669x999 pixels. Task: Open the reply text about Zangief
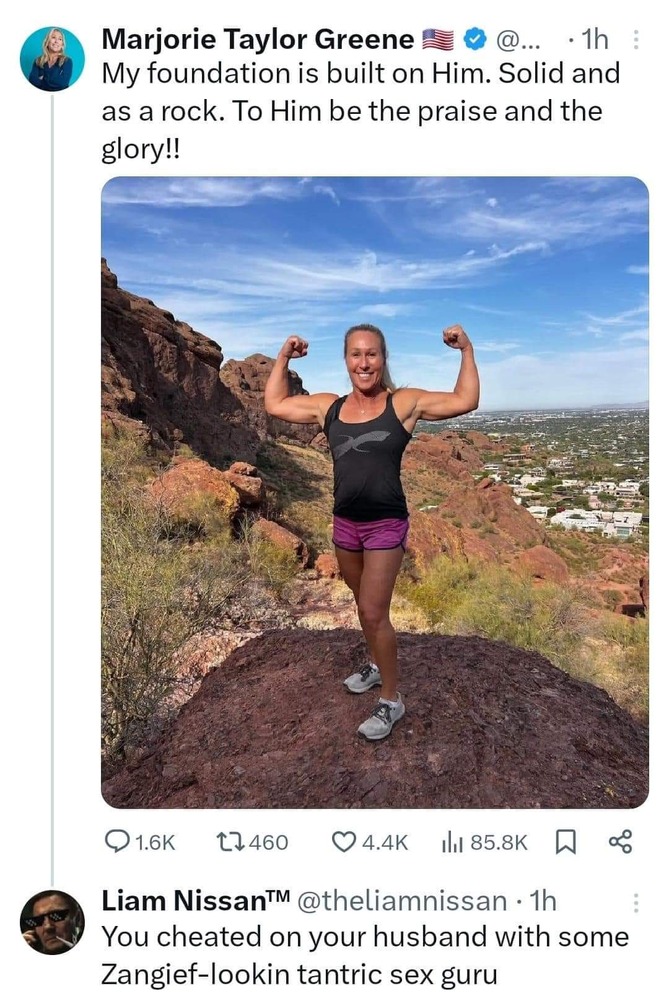(x=365, y=956)
